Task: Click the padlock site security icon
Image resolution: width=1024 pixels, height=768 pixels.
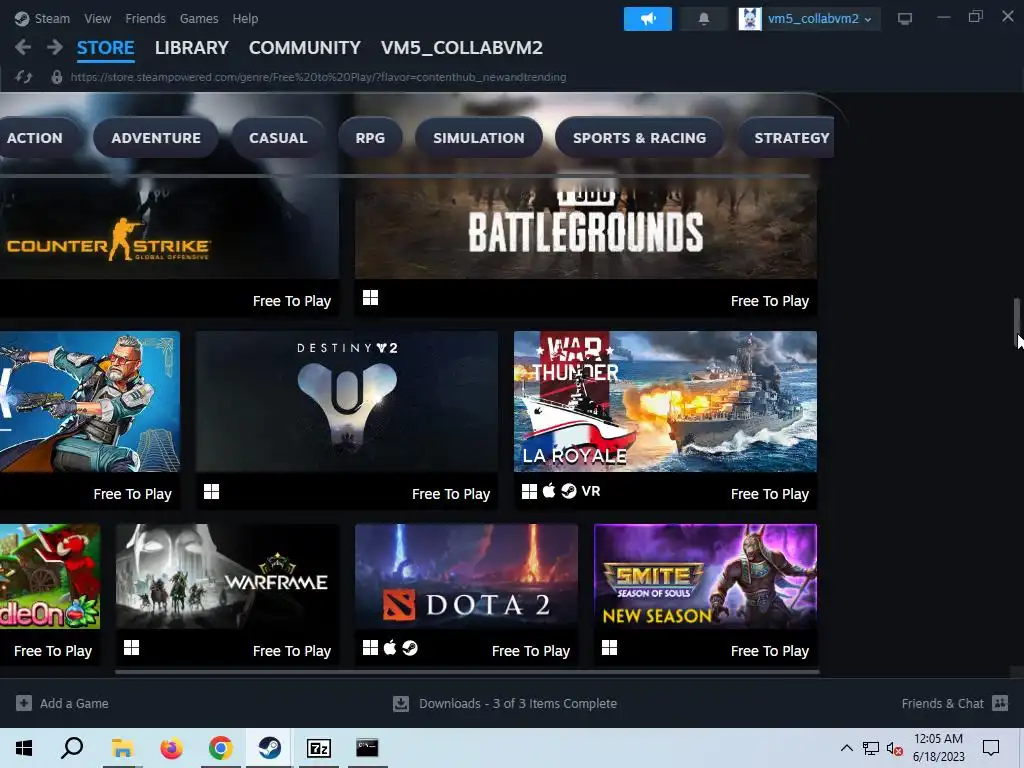Action: point(57,77)
